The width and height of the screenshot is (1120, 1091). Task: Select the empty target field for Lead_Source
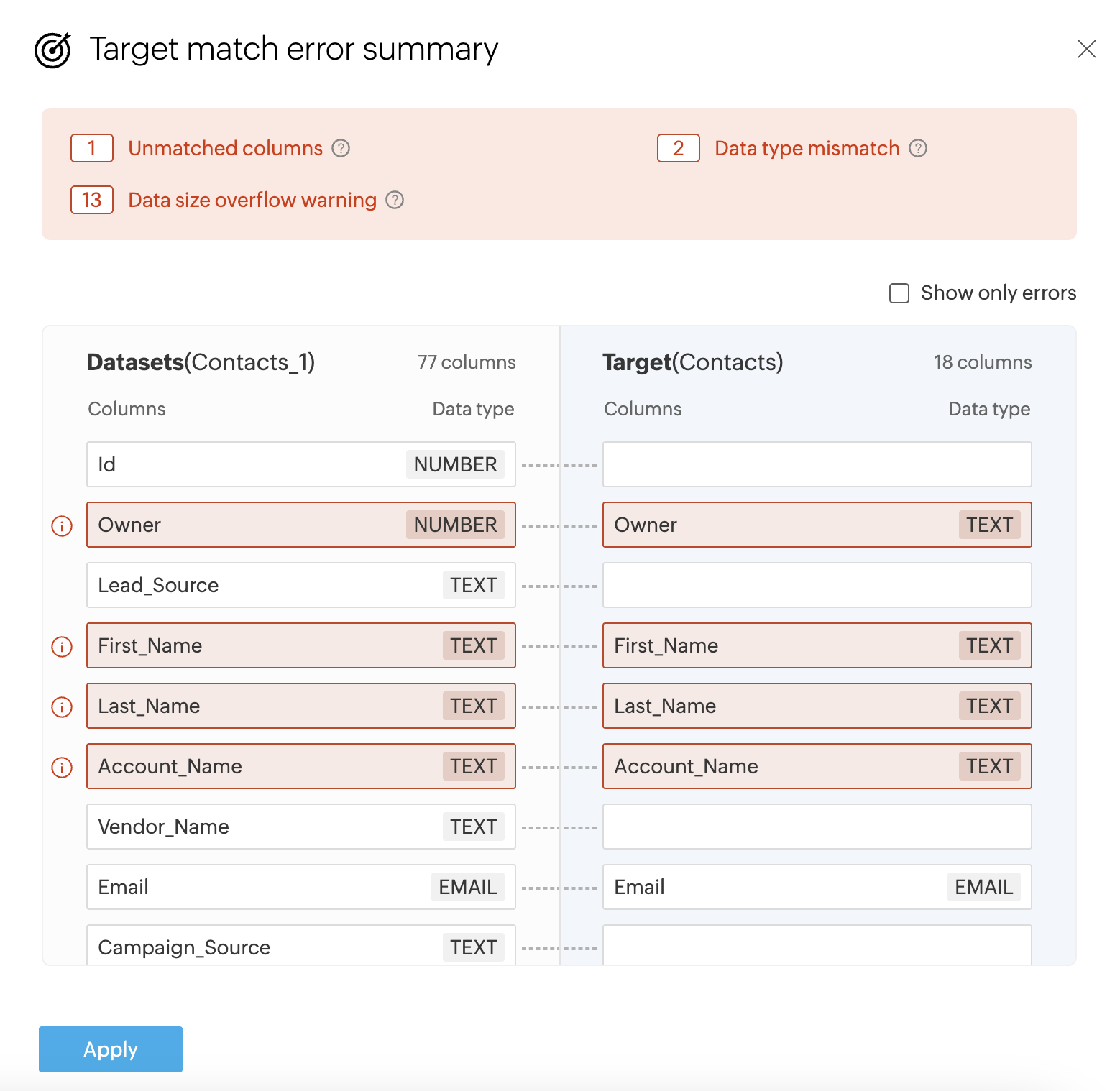point(817,585)
